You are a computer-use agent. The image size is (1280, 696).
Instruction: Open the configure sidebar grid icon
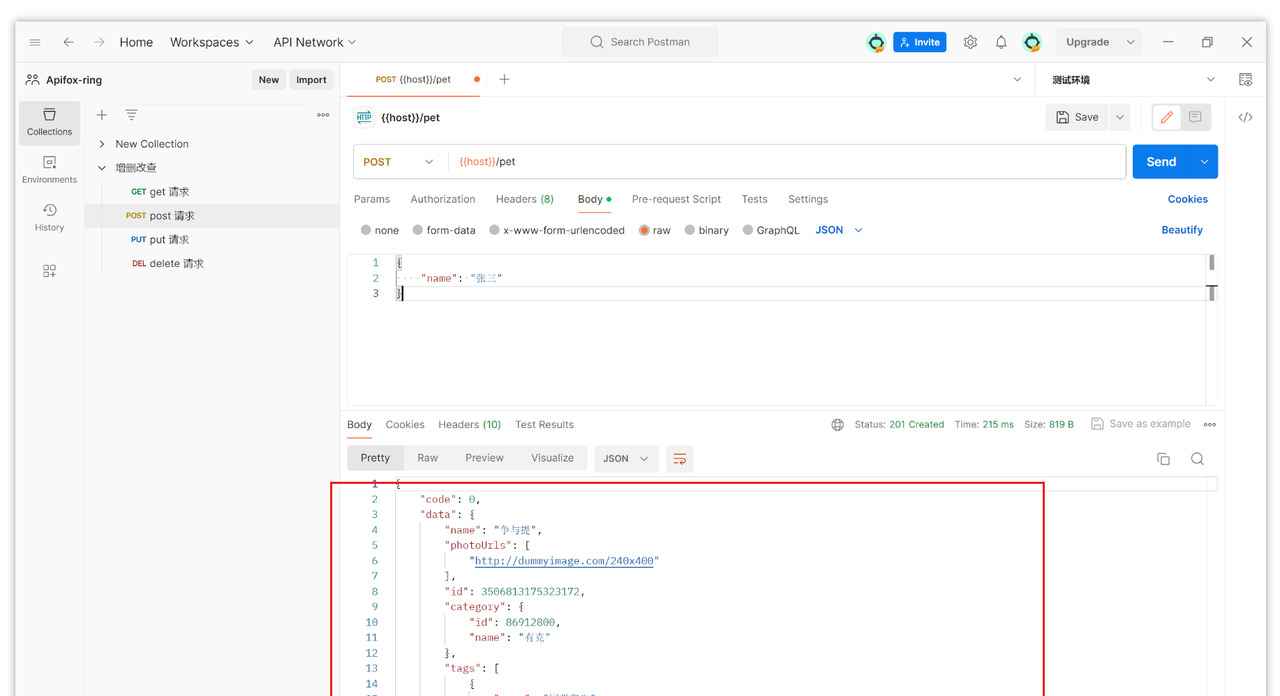pos(49,271)
